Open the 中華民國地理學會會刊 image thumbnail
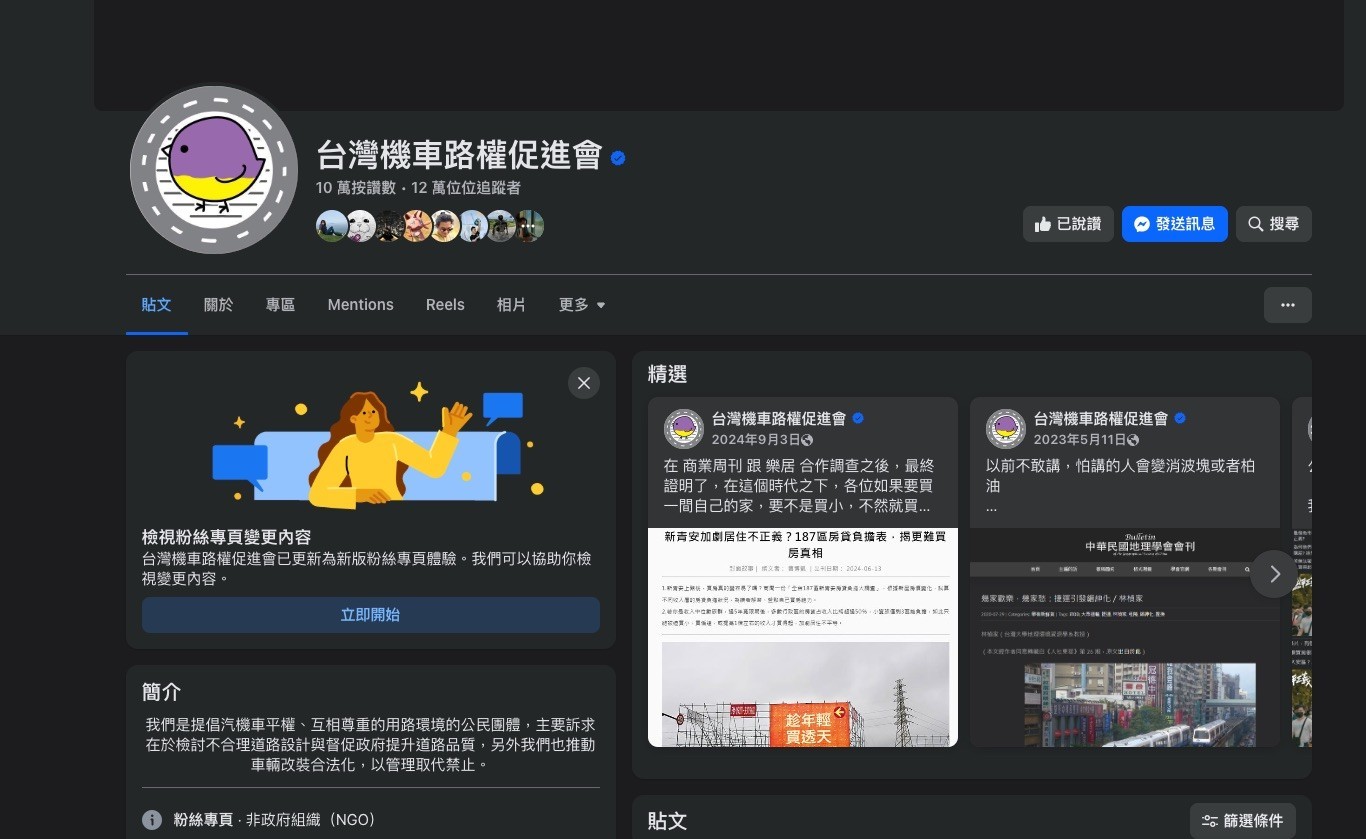 click(x=1125, y=637)
